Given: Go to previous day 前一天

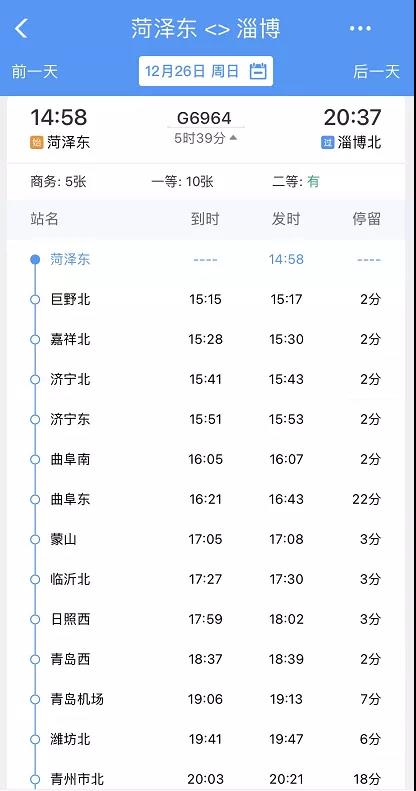Looking at the screenshot, I should [35, 72].
